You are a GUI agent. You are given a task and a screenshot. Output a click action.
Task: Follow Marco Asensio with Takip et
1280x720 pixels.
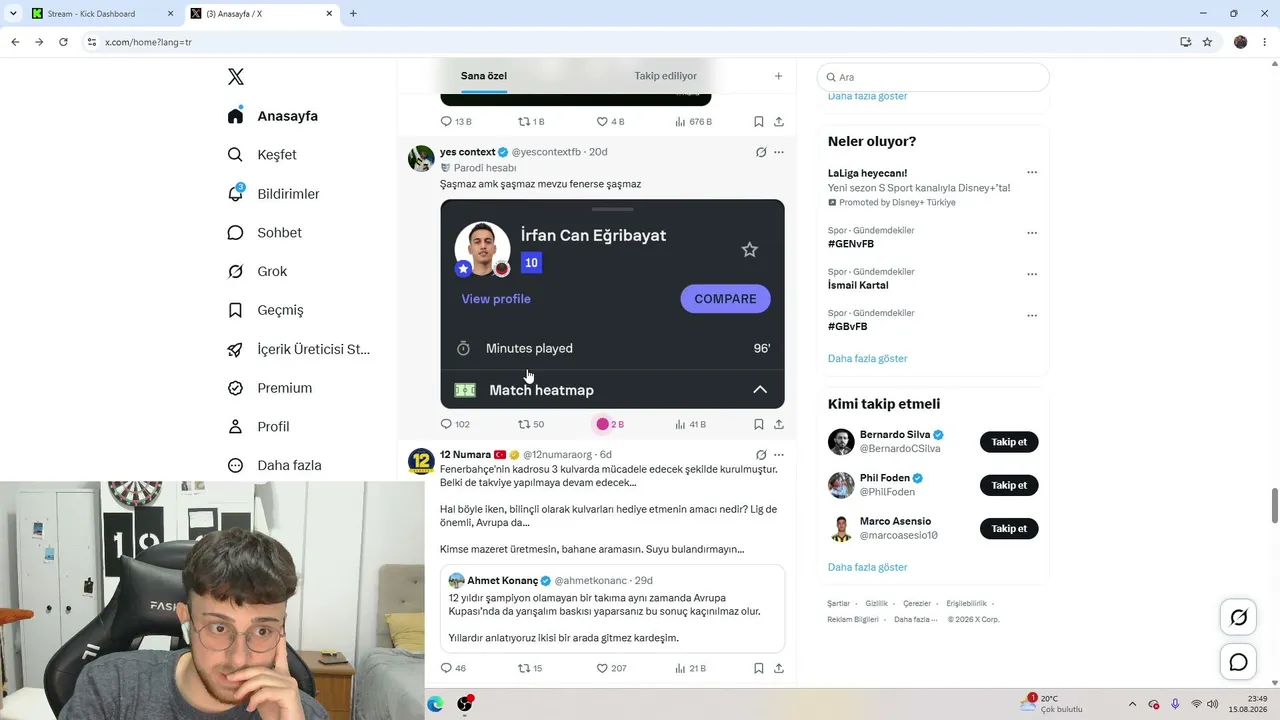1009,528
